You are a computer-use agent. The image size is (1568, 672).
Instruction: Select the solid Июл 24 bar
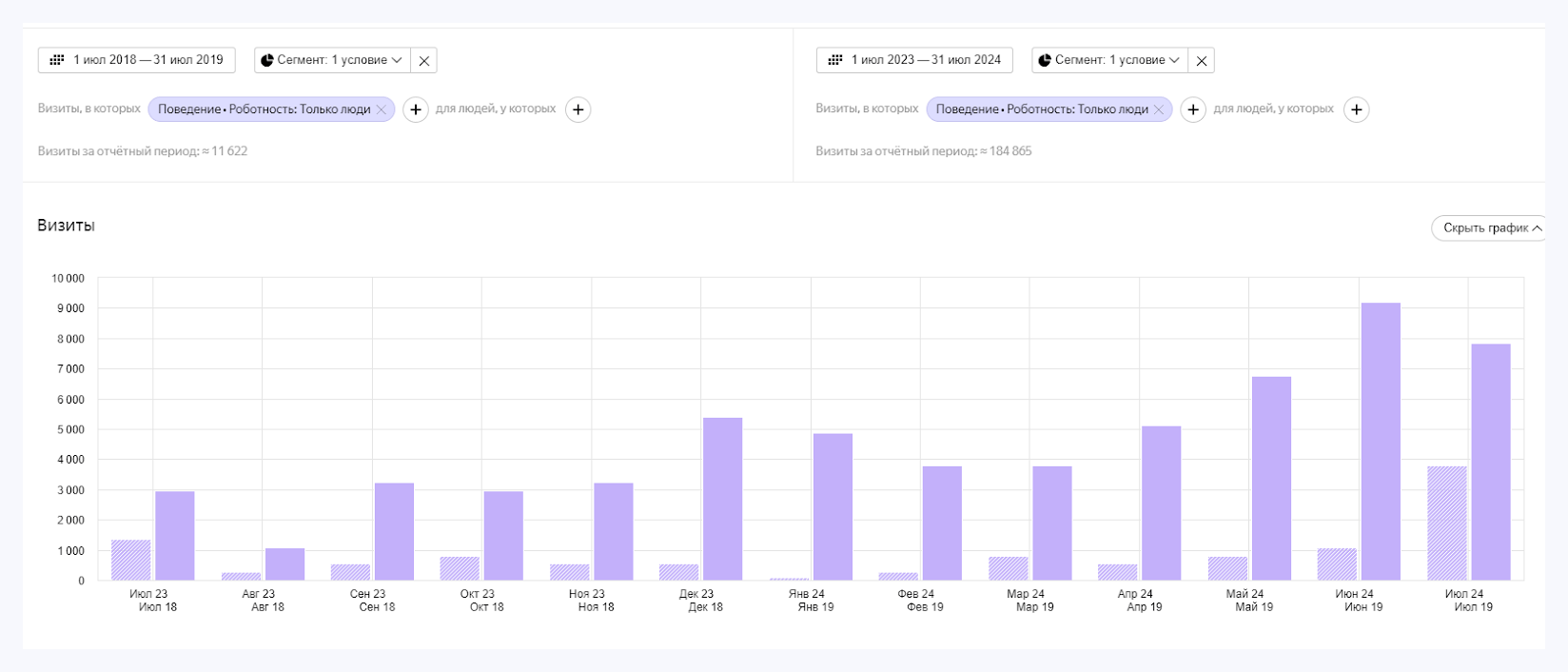(1491, 463)
